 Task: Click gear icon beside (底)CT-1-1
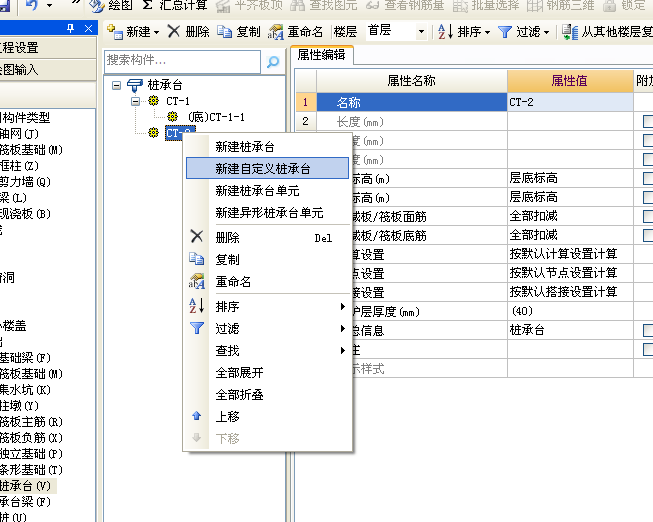pos(172,117)
